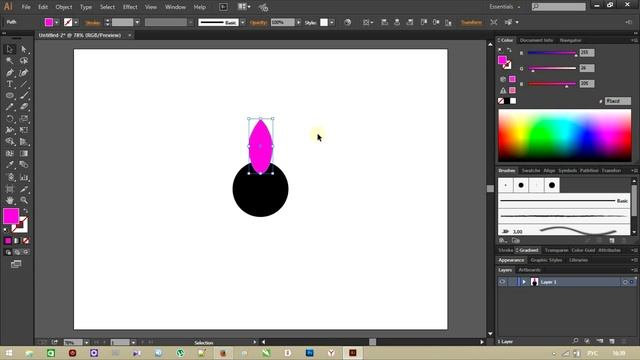640x360 pixels.
Task: Select the Mesh tool
Action: coord(10,153)
